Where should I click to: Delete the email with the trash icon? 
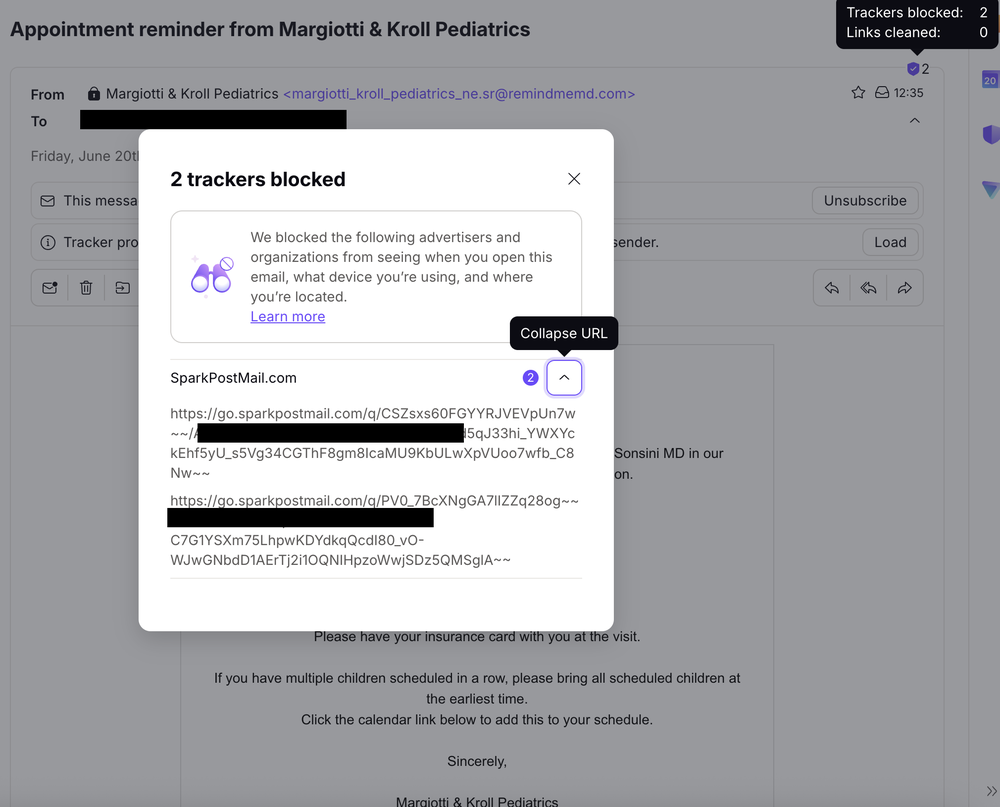86,287
